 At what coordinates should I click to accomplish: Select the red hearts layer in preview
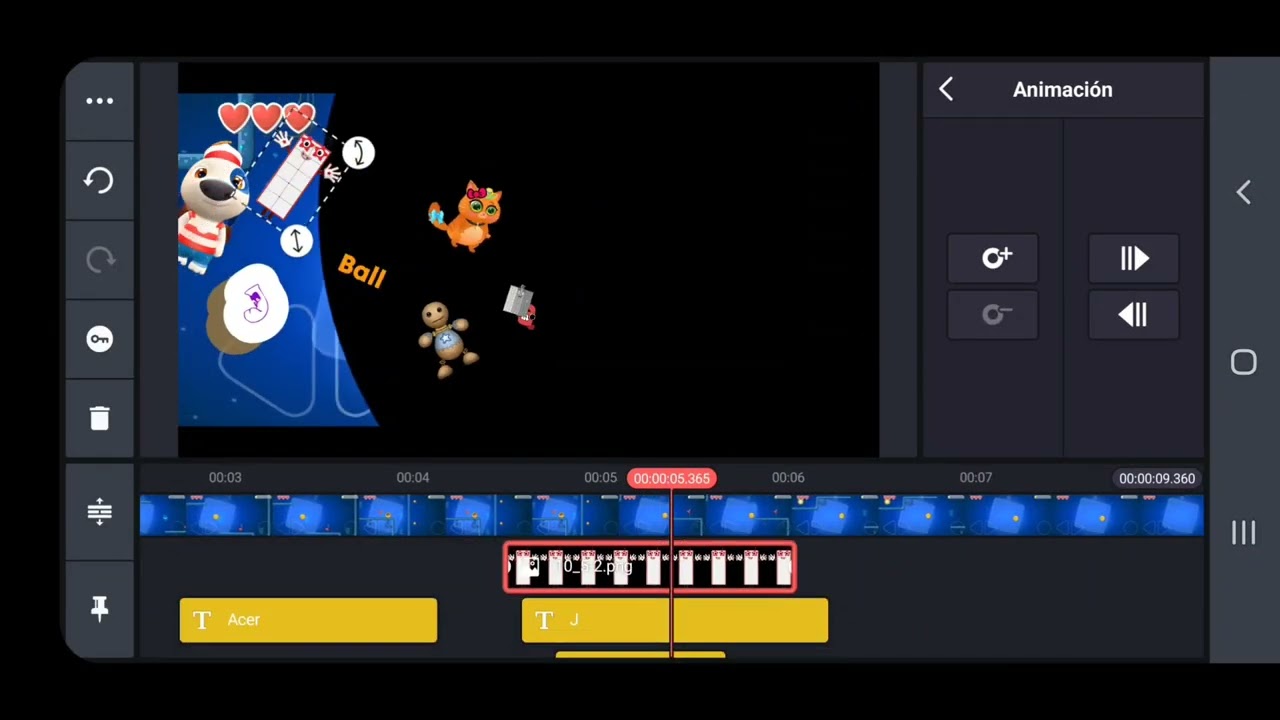[x=264, y=118]
